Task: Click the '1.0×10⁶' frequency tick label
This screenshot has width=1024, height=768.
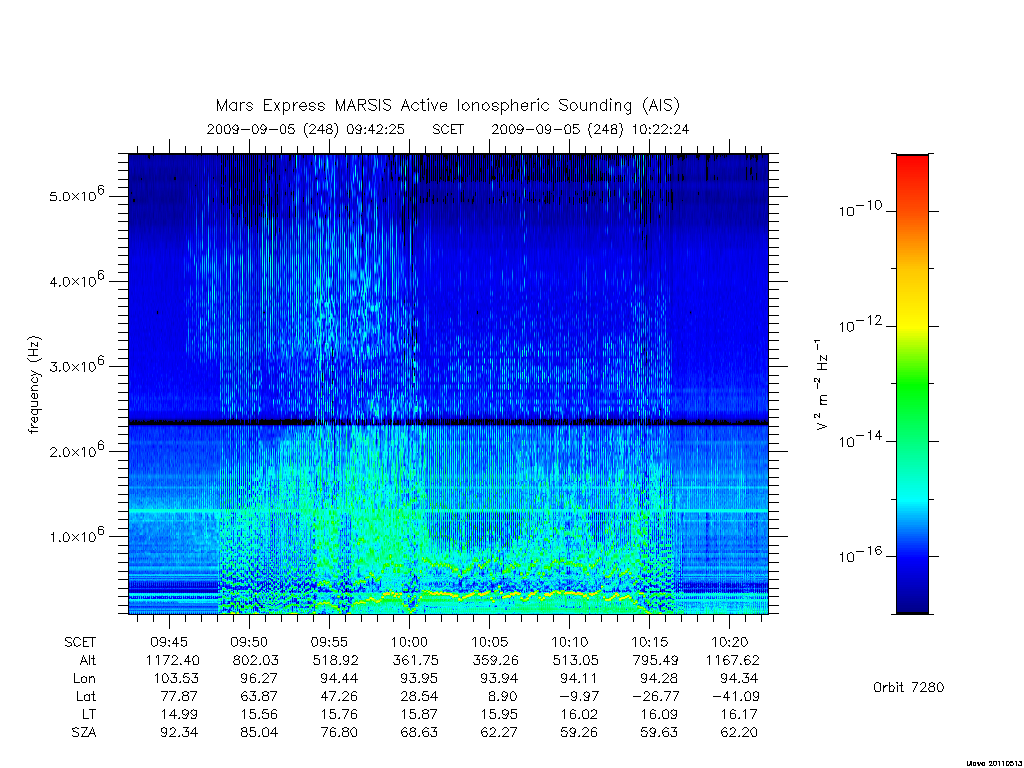Action: pyautogui.click(x=76, y=536)
